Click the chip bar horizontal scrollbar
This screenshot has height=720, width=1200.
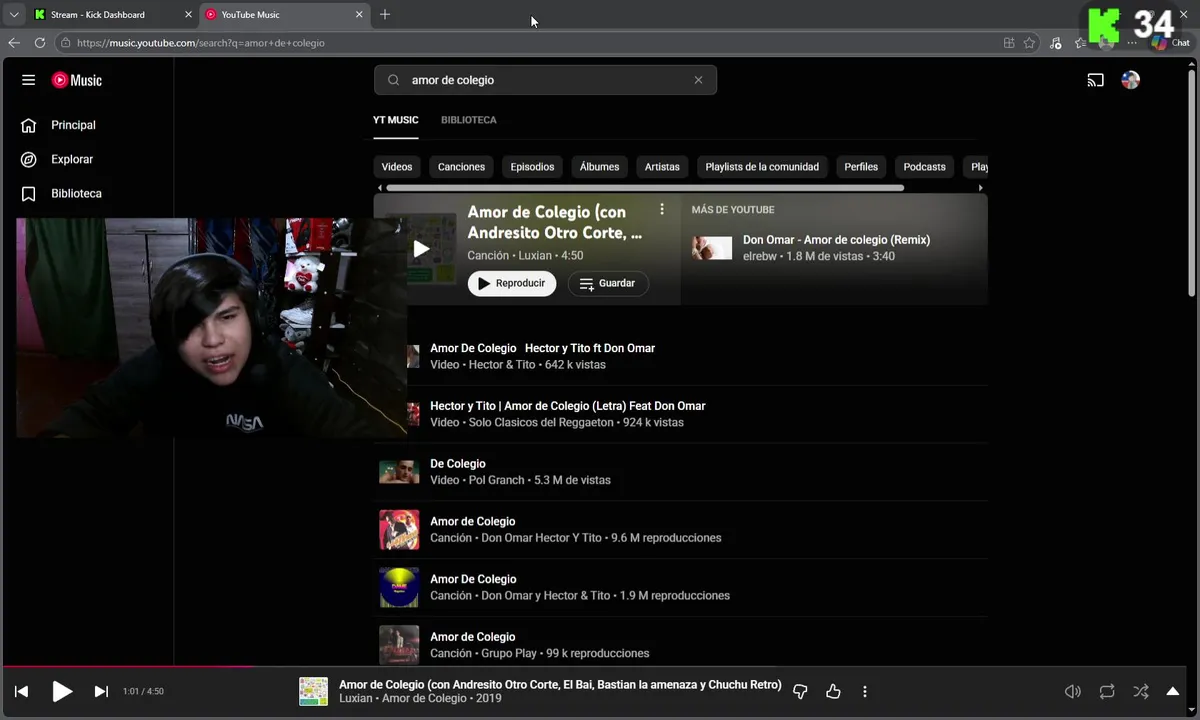point(645,188)
